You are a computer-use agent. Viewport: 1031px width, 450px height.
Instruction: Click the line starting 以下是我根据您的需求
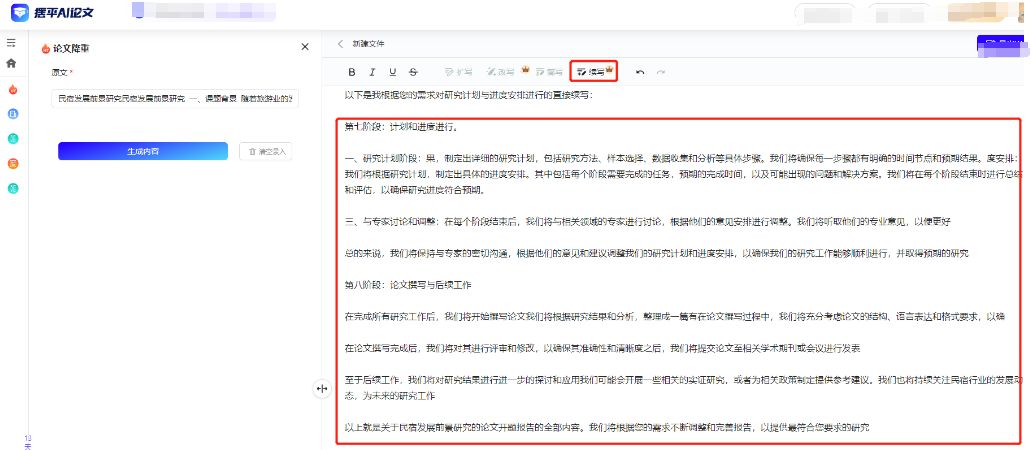469,95
